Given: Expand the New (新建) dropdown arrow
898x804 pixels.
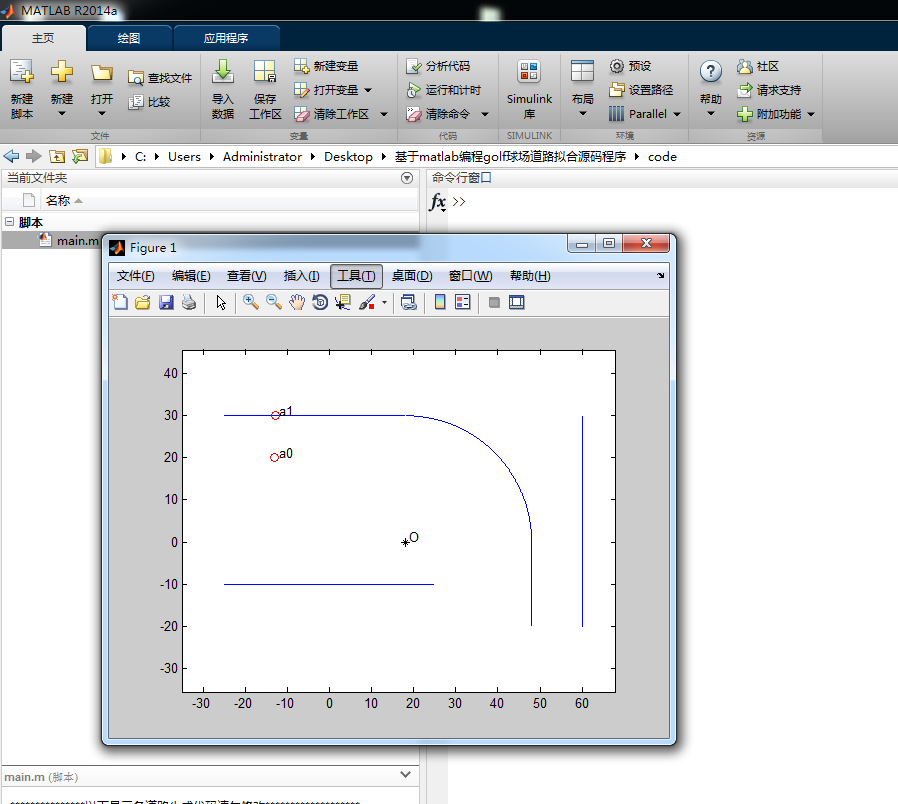Looking at the screenshot, I should [62, 114].
